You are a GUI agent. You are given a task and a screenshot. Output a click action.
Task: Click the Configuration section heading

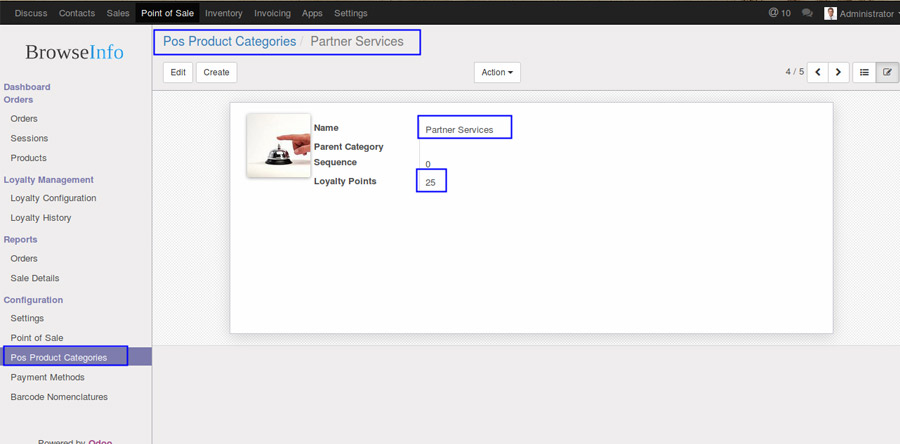[33, 300]
